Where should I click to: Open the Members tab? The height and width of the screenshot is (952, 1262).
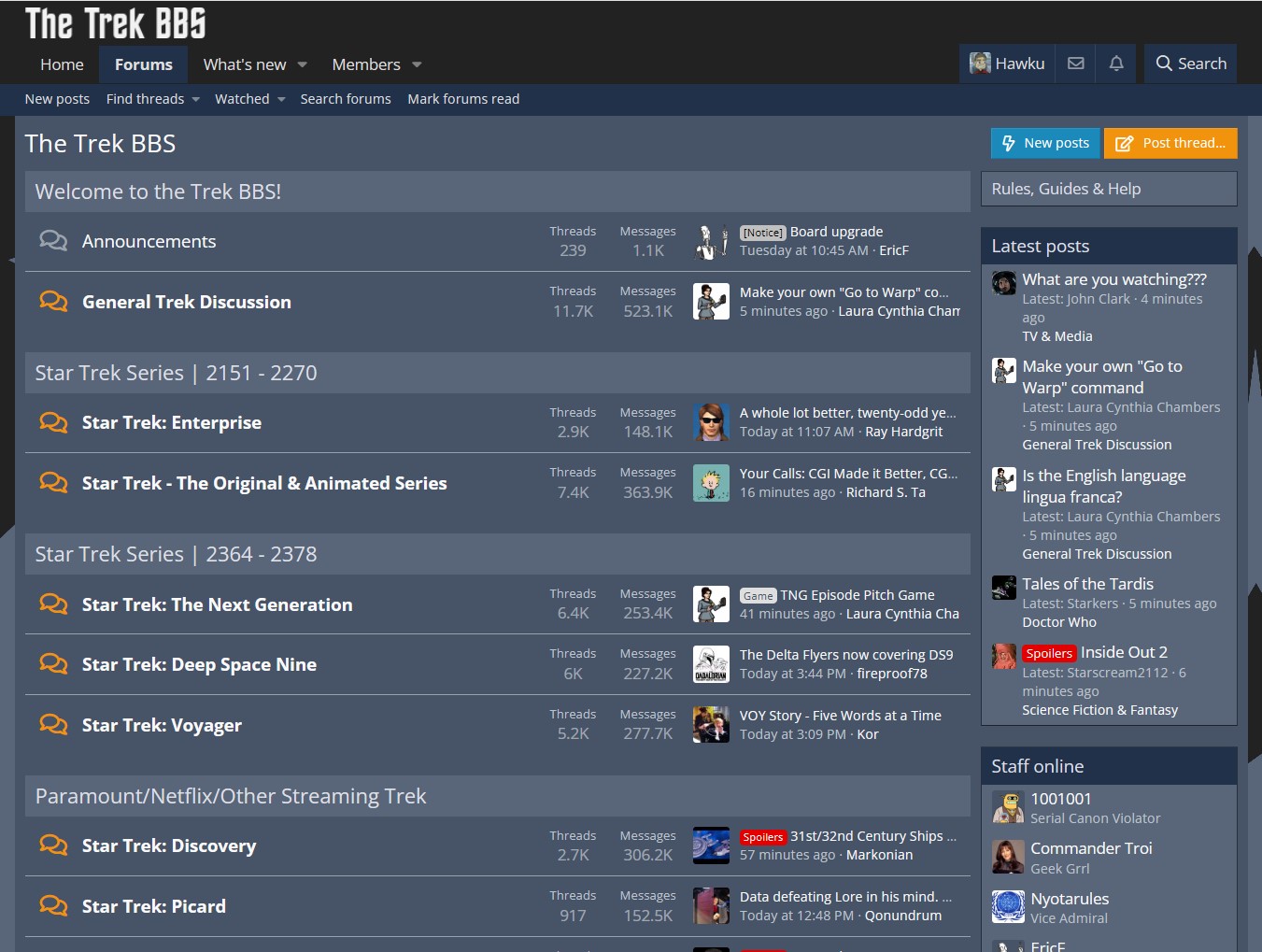pos(366,64)
